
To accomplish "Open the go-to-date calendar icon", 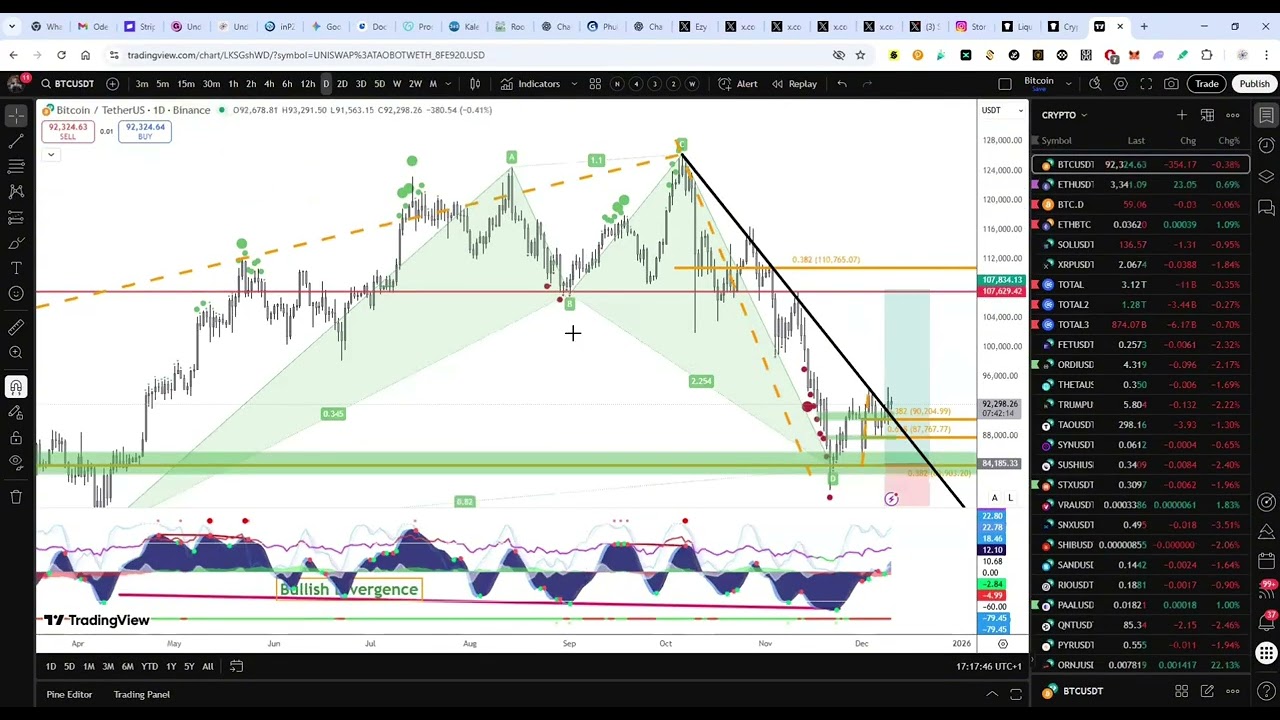I will tap(236, 666).
